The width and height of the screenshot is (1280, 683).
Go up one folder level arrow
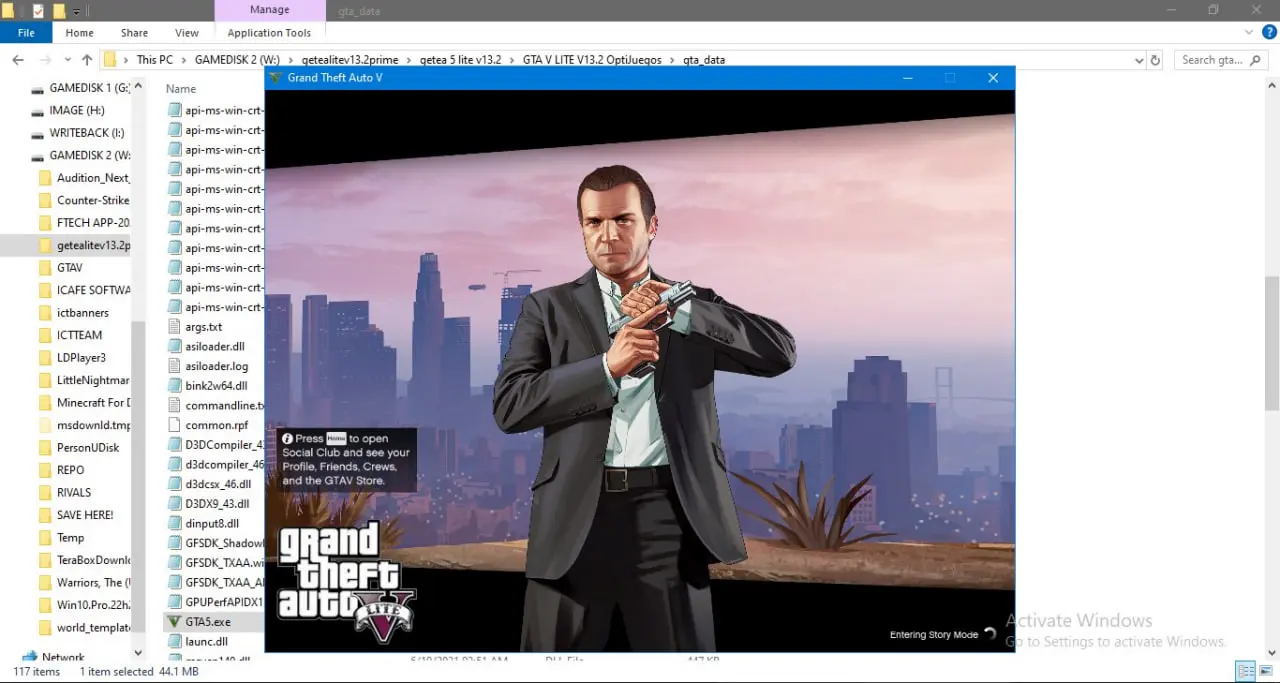tap(87, 60)
